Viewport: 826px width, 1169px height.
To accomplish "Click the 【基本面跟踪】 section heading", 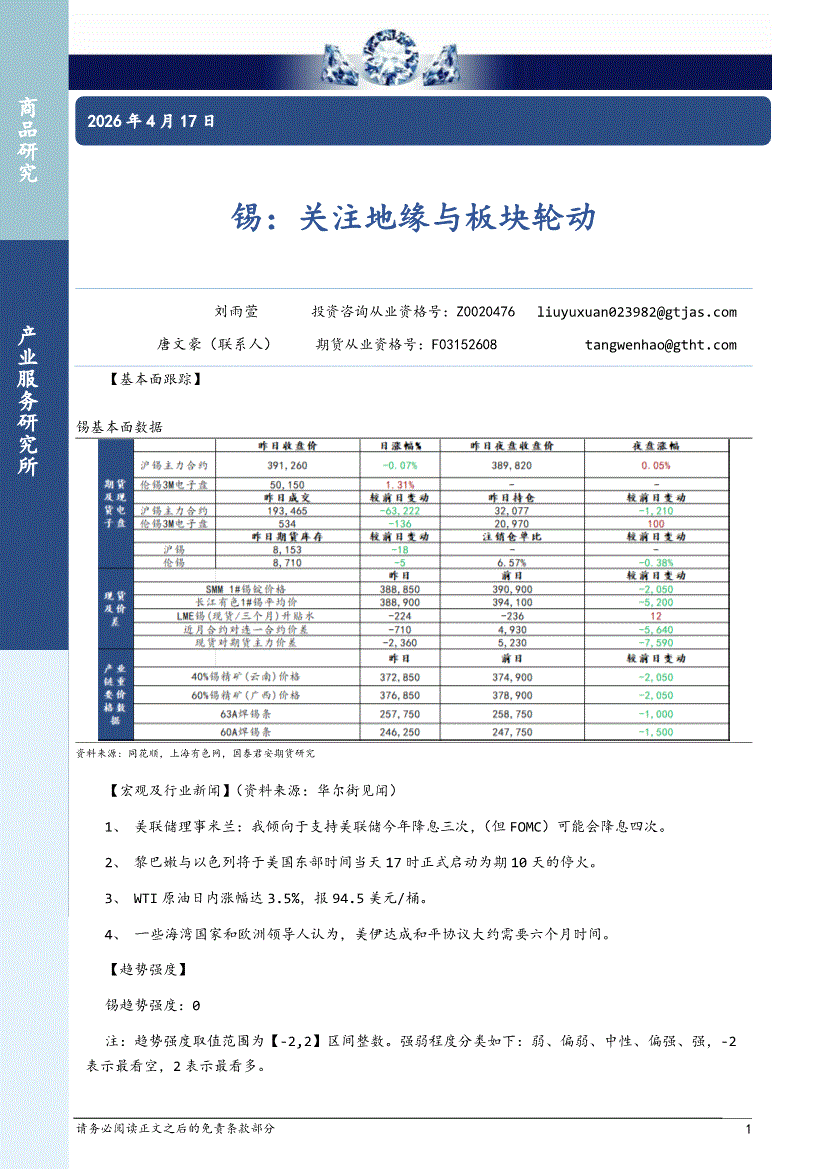I will coord(152,380).
